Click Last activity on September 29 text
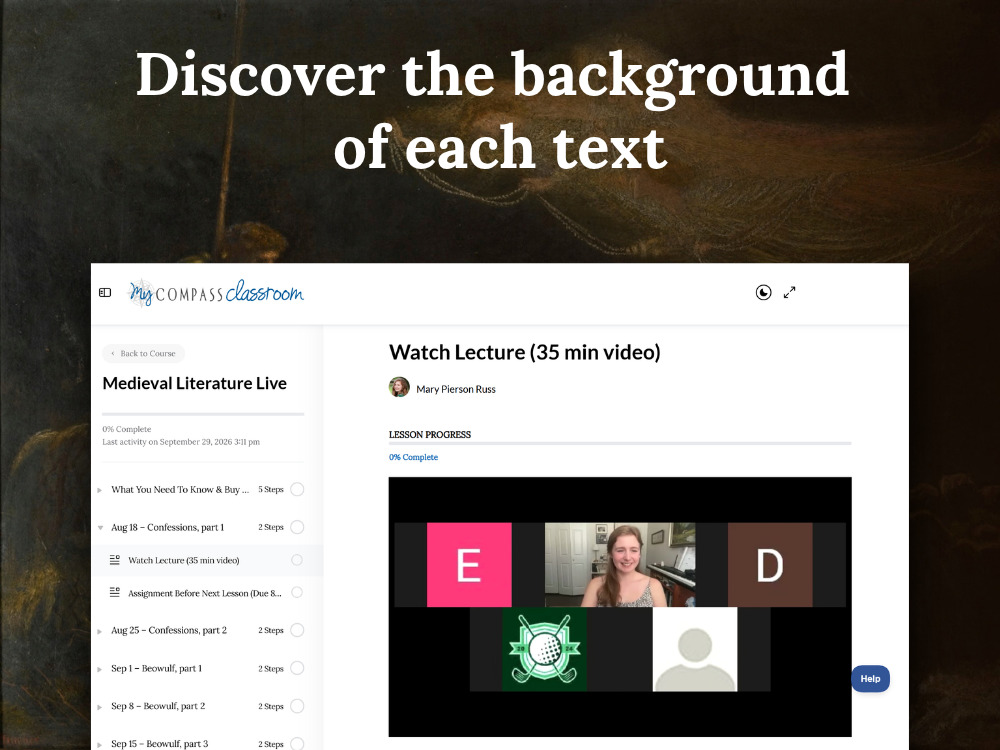 (181, 442)
